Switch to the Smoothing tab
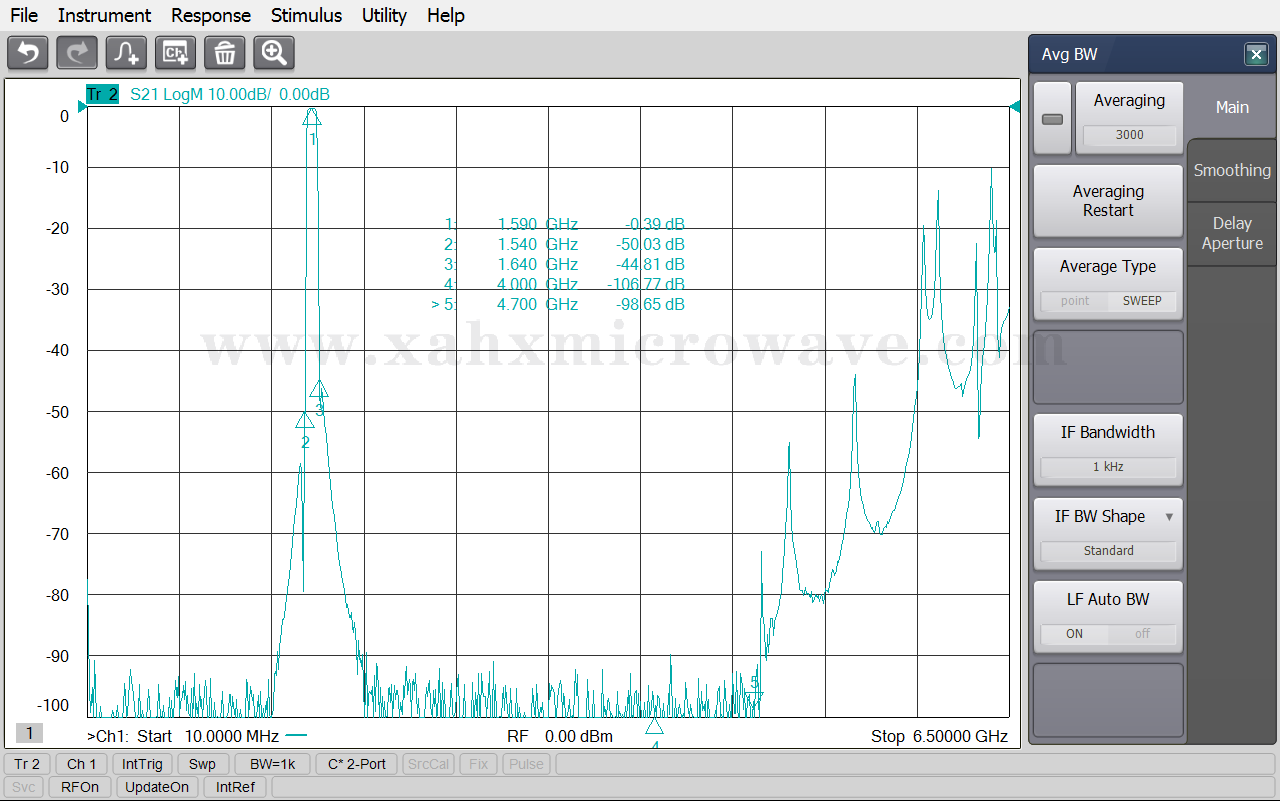Screen dimensions: 1280x801 coord(1232,170)
